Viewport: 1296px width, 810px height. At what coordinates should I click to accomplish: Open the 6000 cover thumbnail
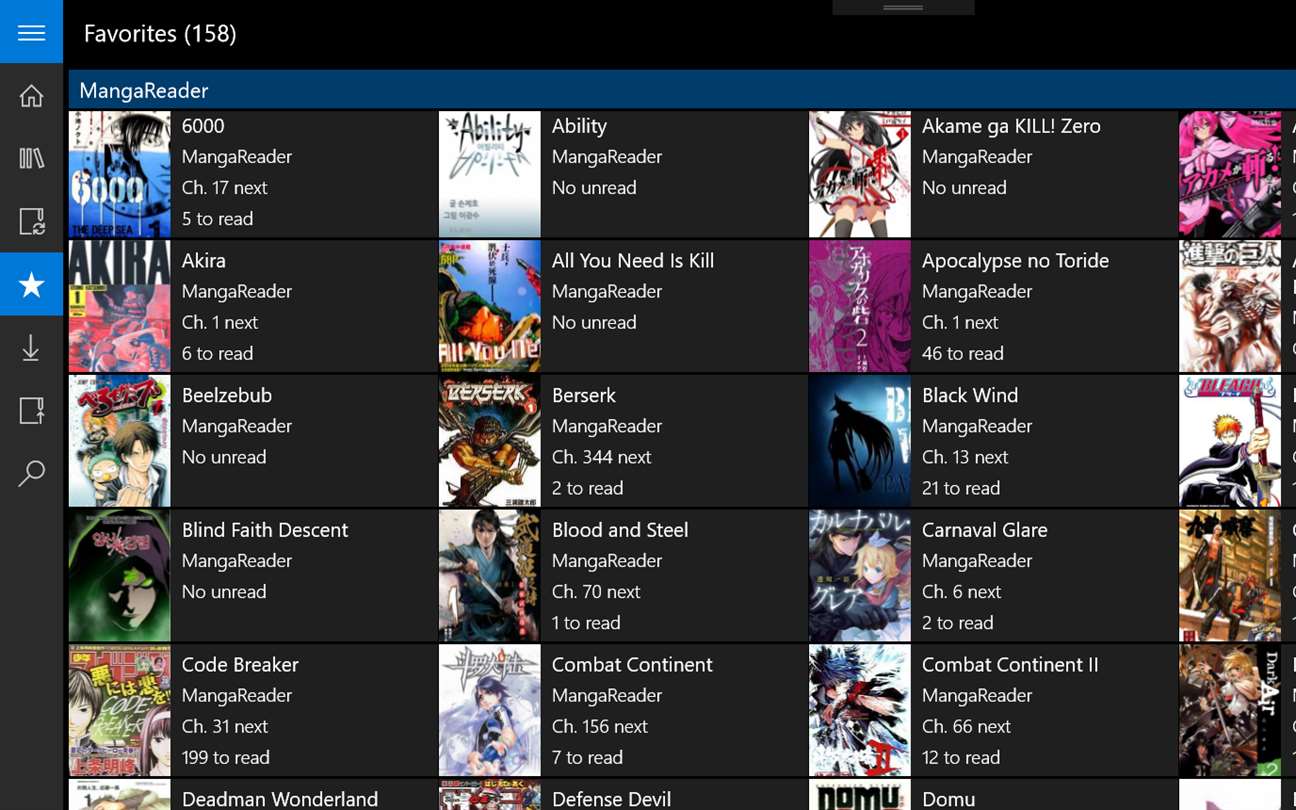pos(120,174)
